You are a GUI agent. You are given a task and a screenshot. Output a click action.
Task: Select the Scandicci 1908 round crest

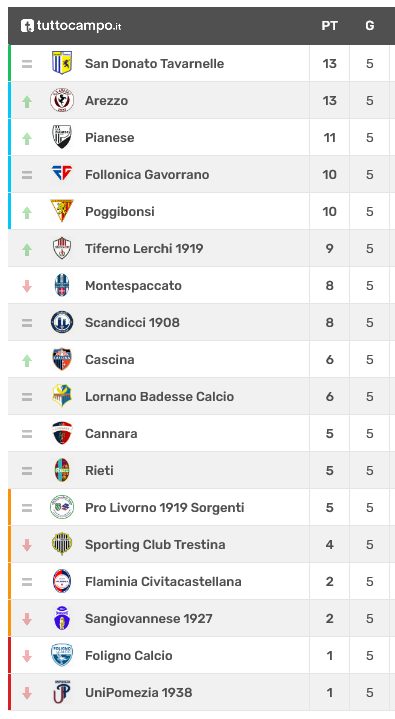click(62, 322)
